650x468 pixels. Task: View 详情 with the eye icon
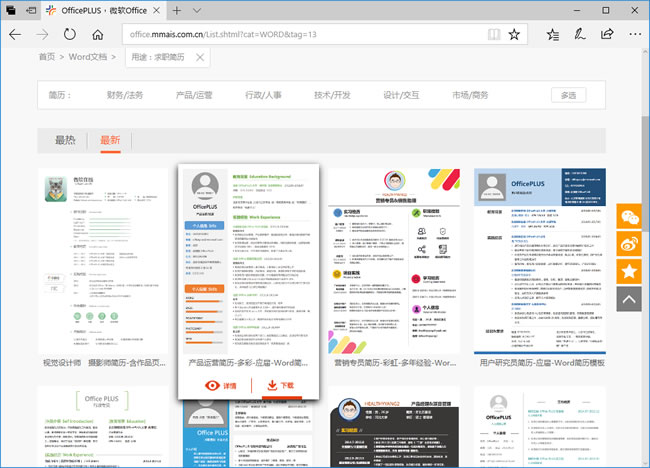[221, 386]
